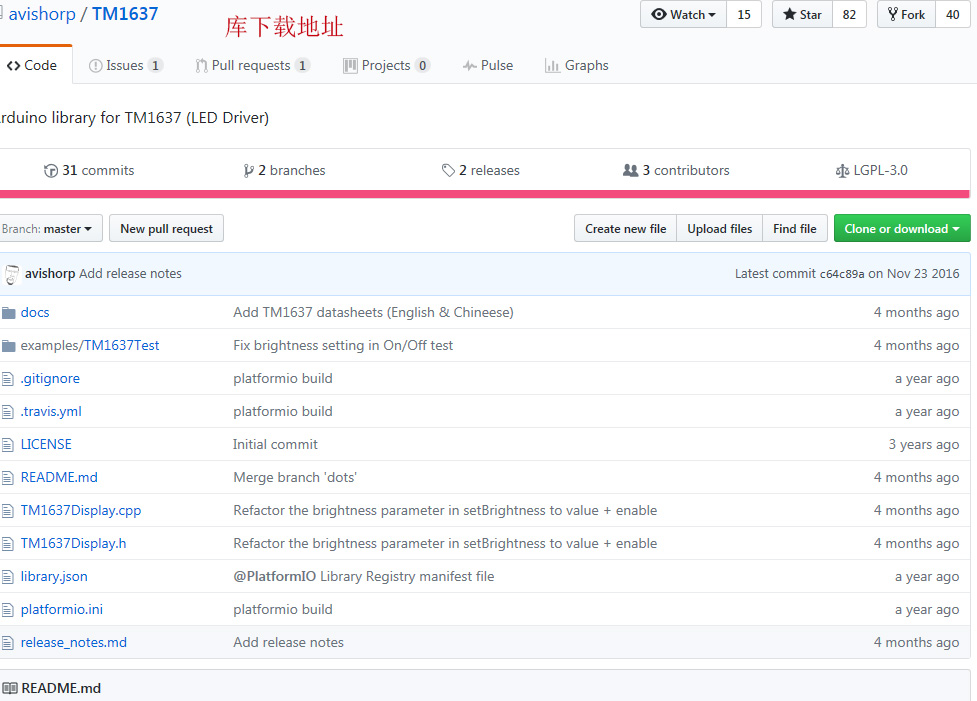View the 31 commits list
This screenshot has height=701, width=977.
[89, 171]
